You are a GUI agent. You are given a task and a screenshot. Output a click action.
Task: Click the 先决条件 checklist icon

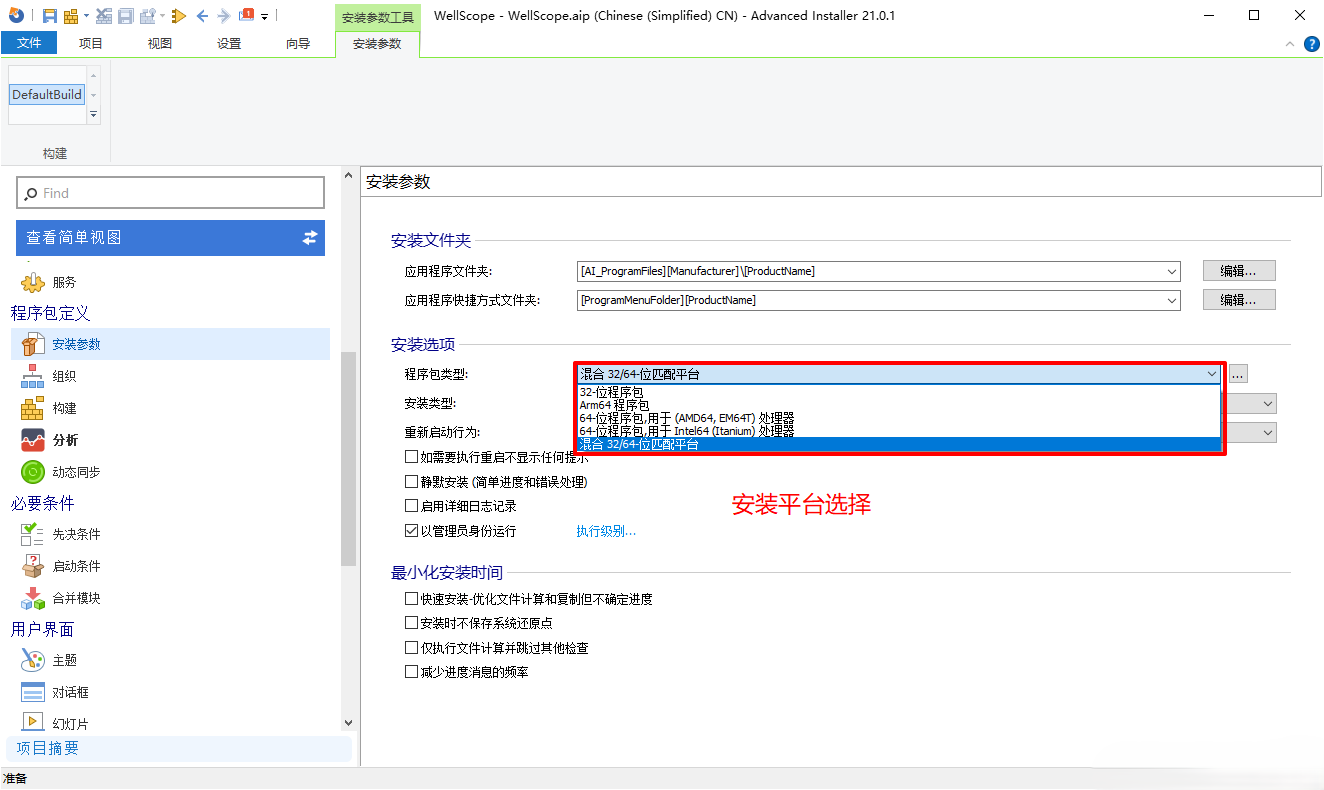[x=33, y=534]
